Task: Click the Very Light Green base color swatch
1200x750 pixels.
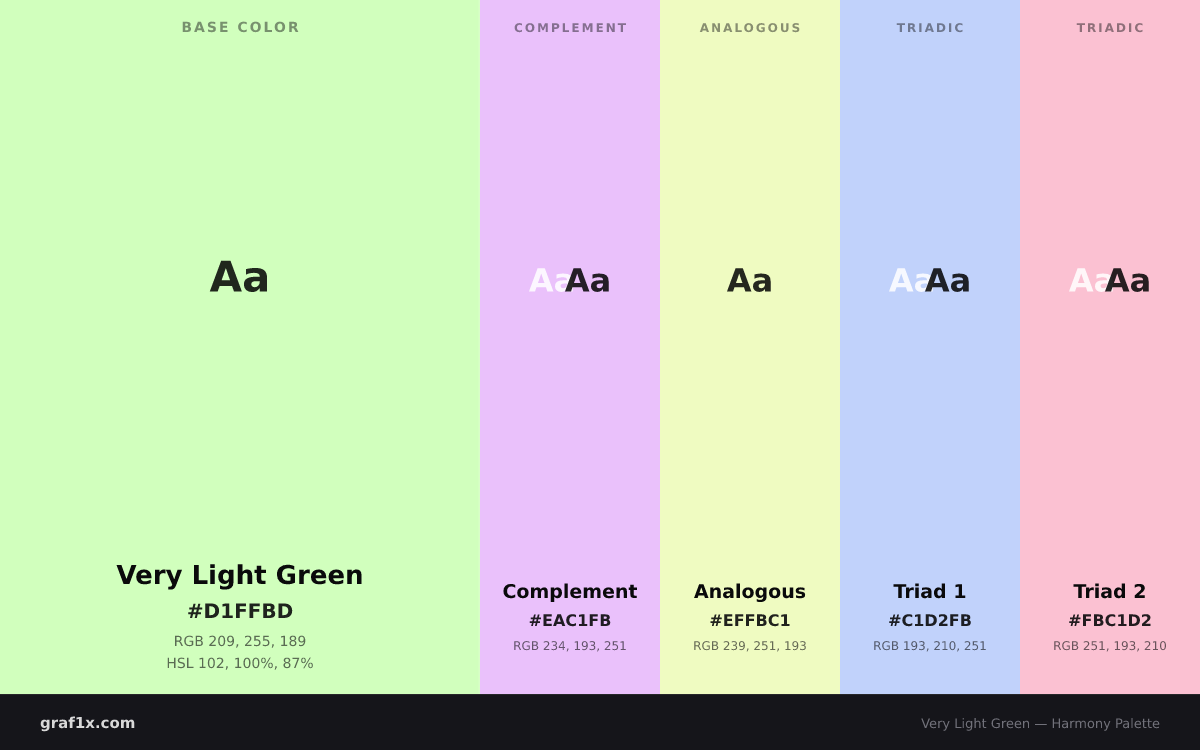Action: (240, 347)
